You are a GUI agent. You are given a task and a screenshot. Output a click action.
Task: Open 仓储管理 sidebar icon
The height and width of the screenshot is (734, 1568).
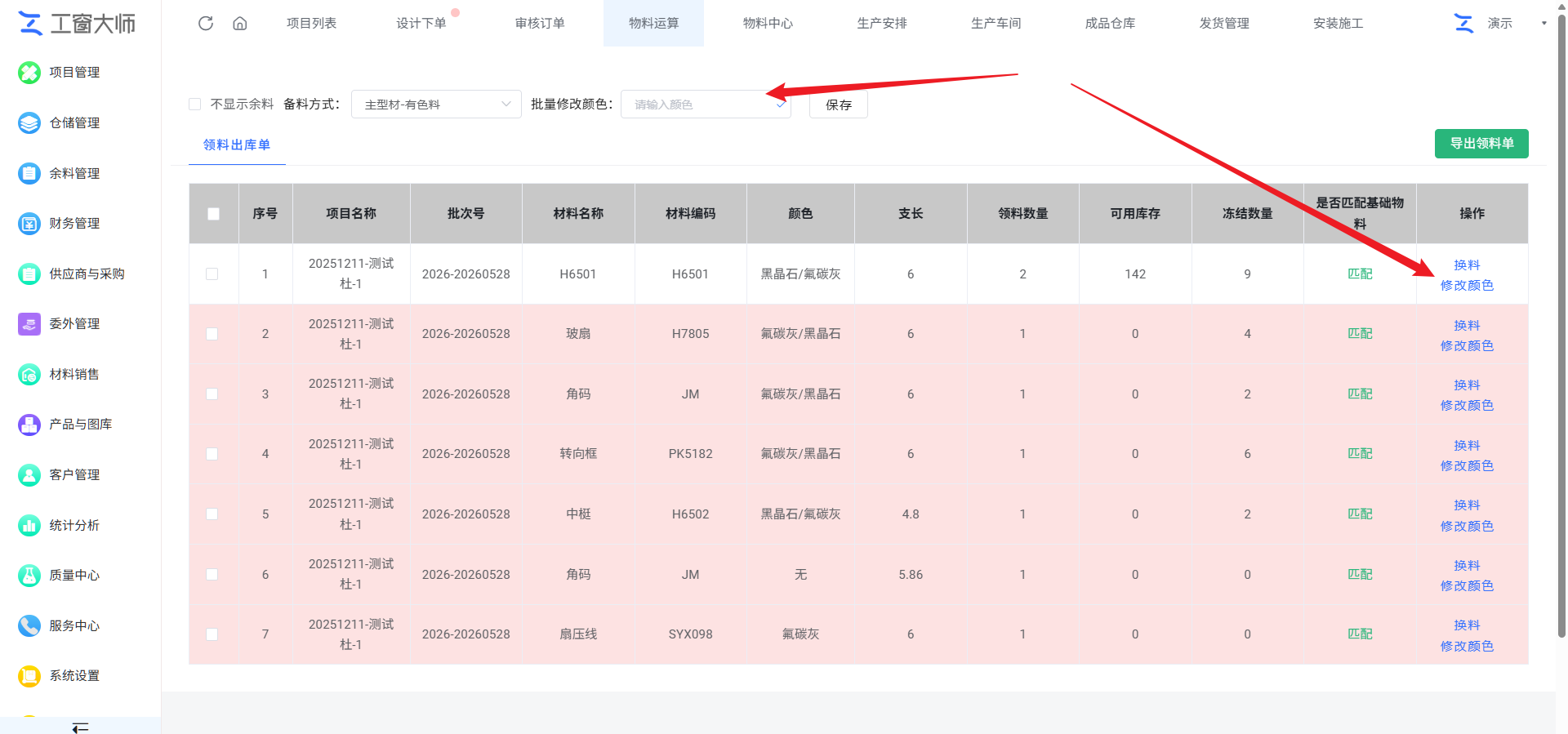[x=29, y=123]
